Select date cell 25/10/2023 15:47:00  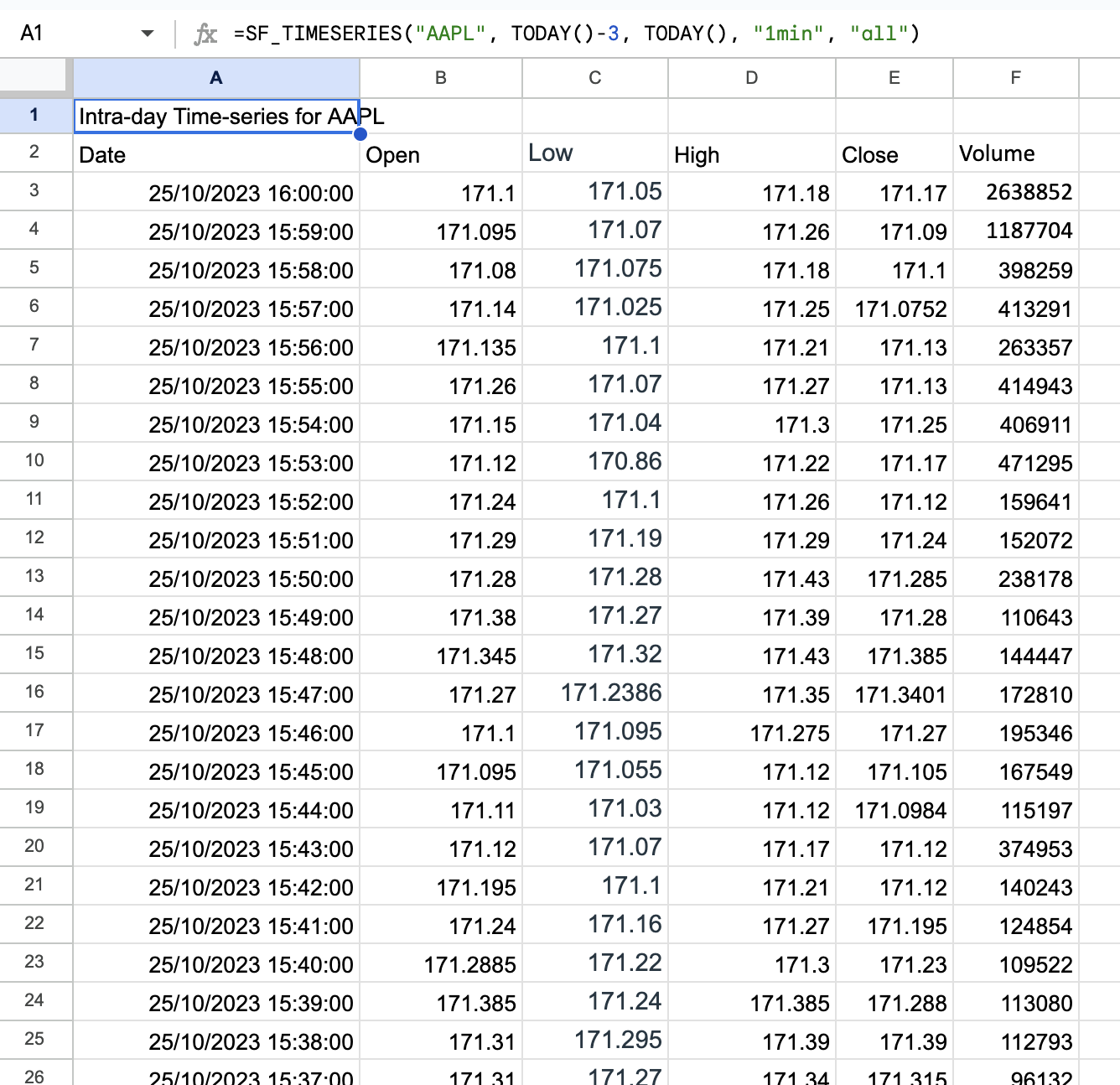(x=216, y=694)
